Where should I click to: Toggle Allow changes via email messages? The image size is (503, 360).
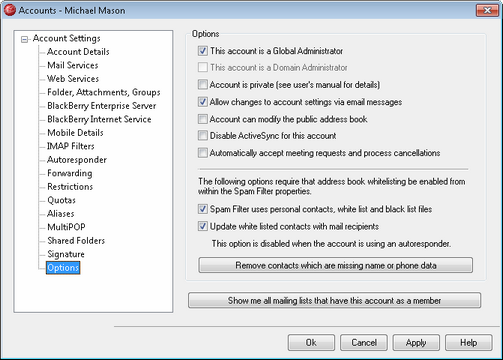pos(203,102)
